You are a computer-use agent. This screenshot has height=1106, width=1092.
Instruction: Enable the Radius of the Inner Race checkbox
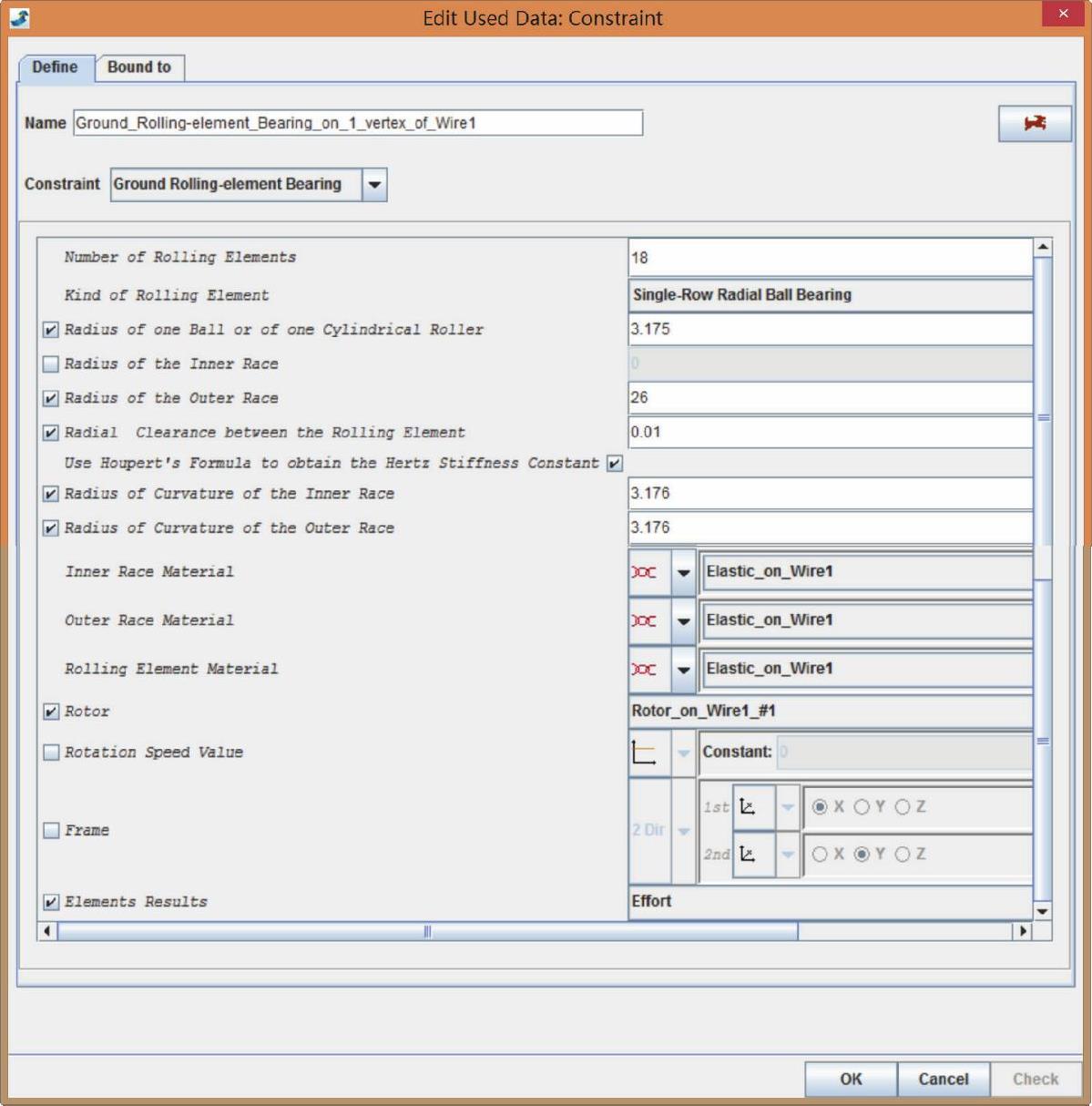click(51, 364)
